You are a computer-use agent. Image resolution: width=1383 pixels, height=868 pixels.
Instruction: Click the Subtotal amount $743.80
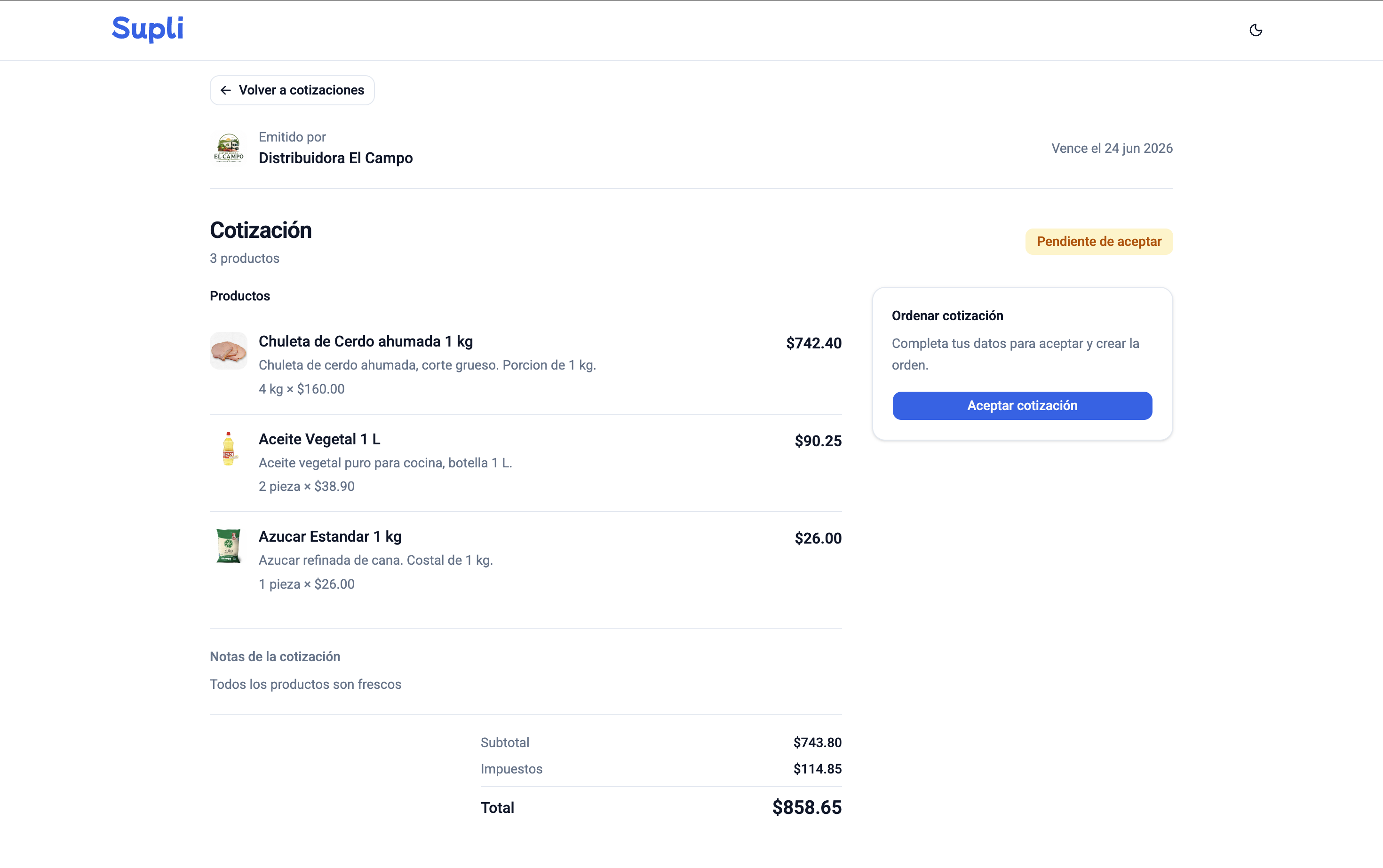[x=817, y=742]
